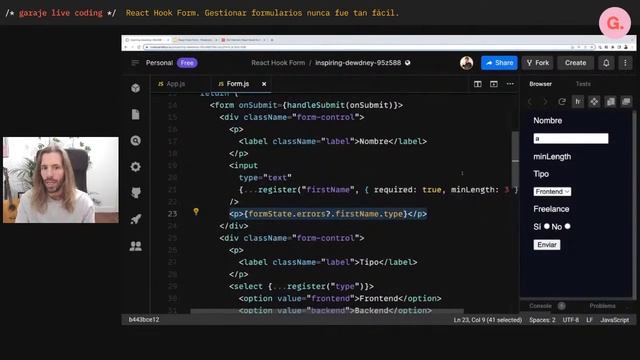
Task: Open the Search panel in sidebar
Action: (136, 141)
